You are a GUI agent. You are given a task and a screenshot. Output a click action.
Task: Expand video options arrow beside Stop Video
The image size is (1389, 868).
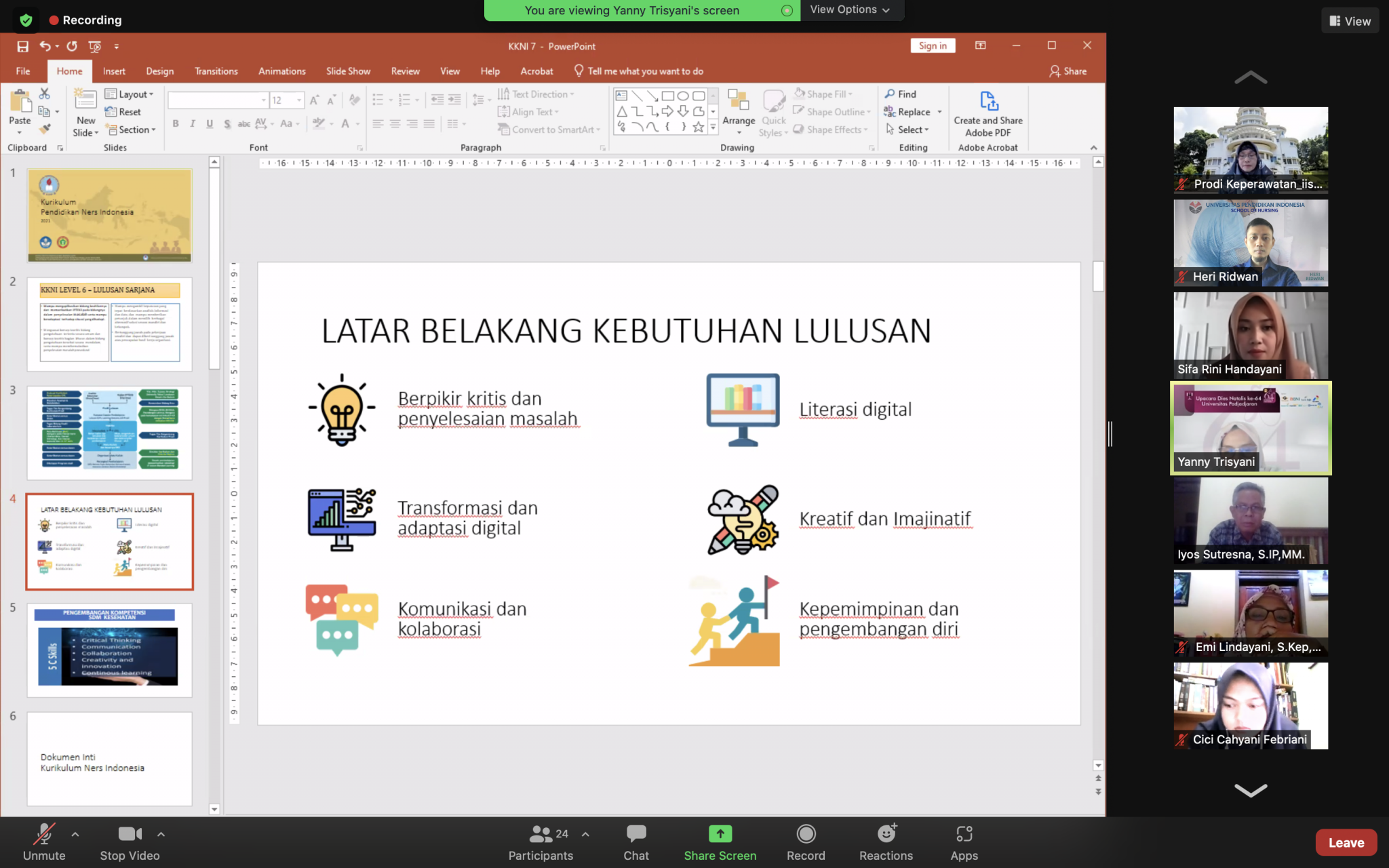tap(161, 834)
